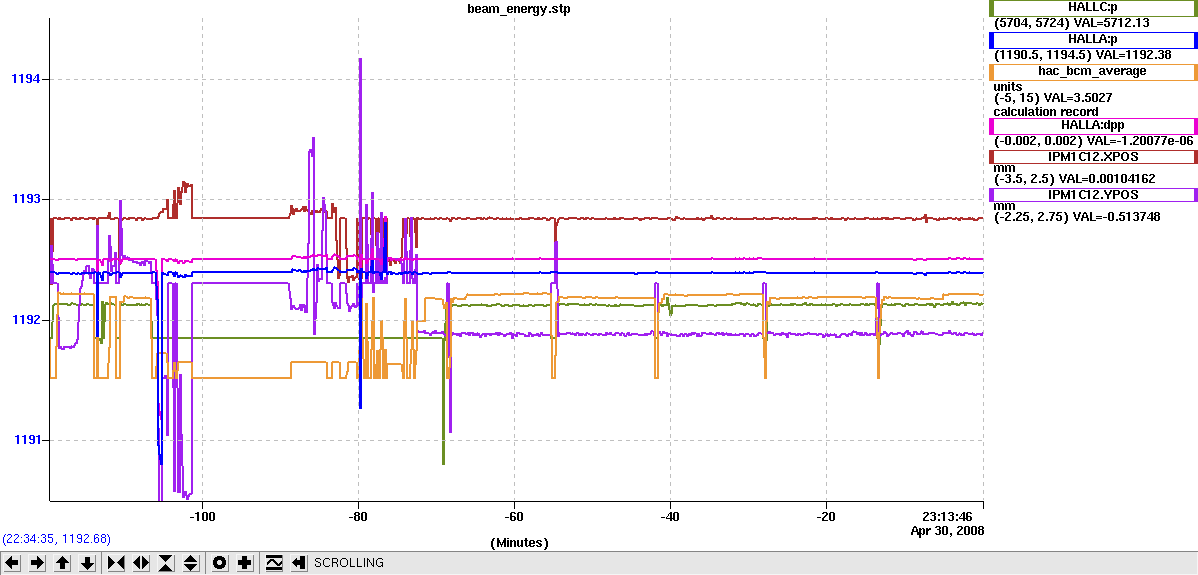The image size is (1198, 575).
Task: Select the HALLC:p legend entry
Action: (1093, 7)
